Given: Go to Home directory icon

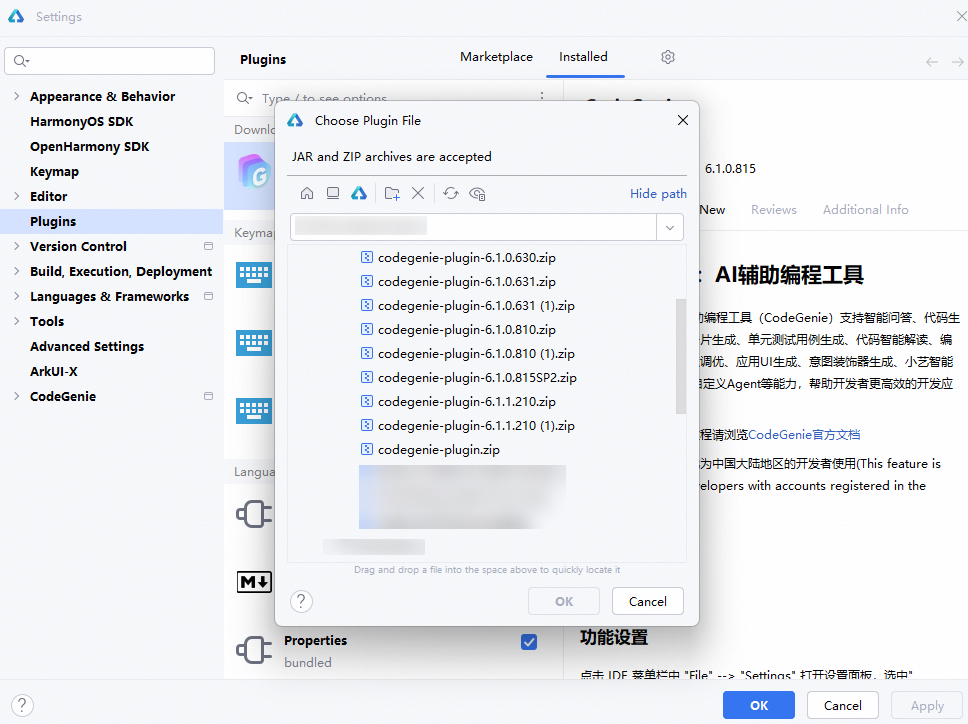Looking at the screenshot, I should coord(307,193).
